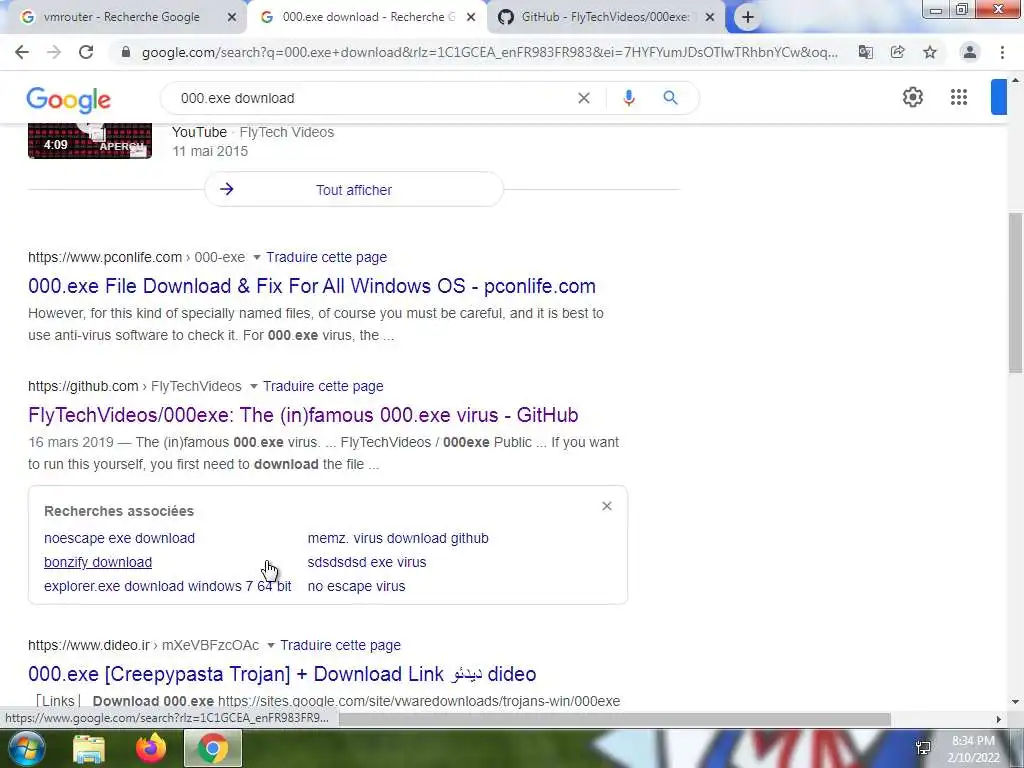Image resolution: width=1024 pixels, height=768 pixels.
Task: Search explorer.exe download windows 7 64 bit
Action: pyautogui.click(x=168, y=586)
